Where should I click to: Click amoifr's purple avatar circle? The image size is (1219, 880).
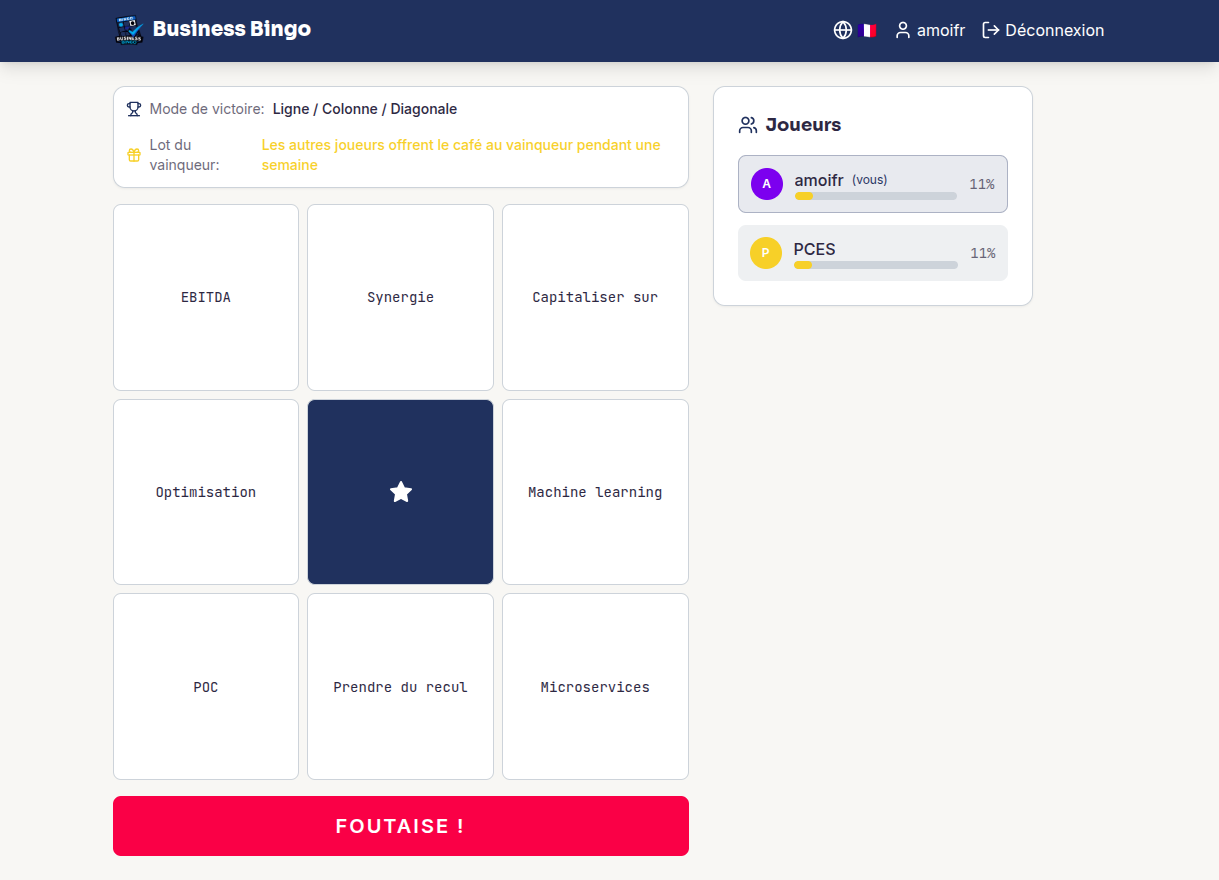766,184
